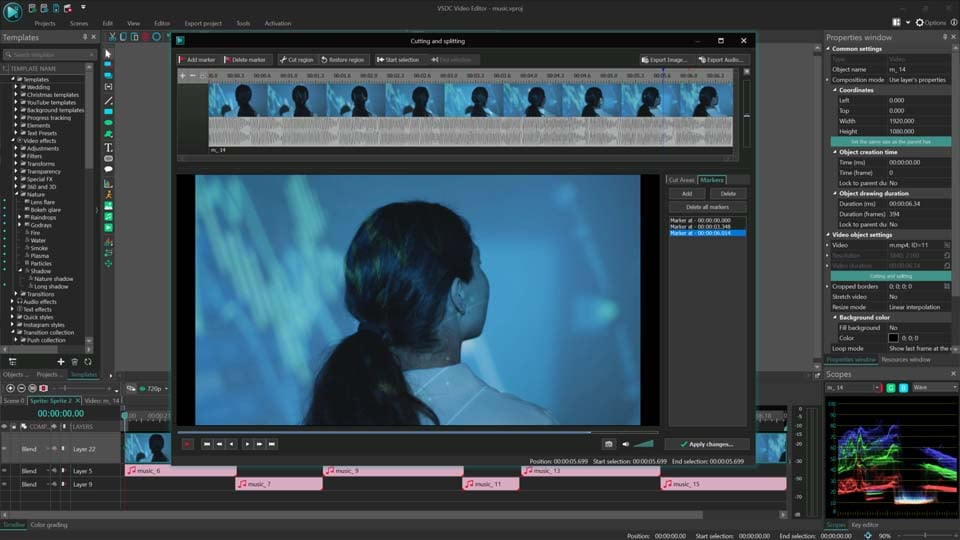Collapse the Video effects tree node
Viewport: 960px width, 540px height.
(13, 140)
